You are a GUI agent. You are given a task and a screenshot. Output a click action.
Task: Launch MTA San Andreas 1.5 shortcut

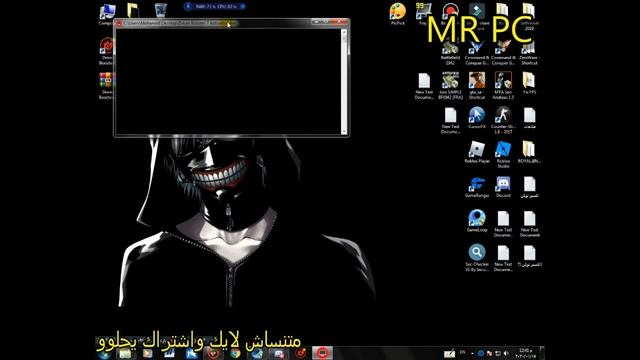503,85
